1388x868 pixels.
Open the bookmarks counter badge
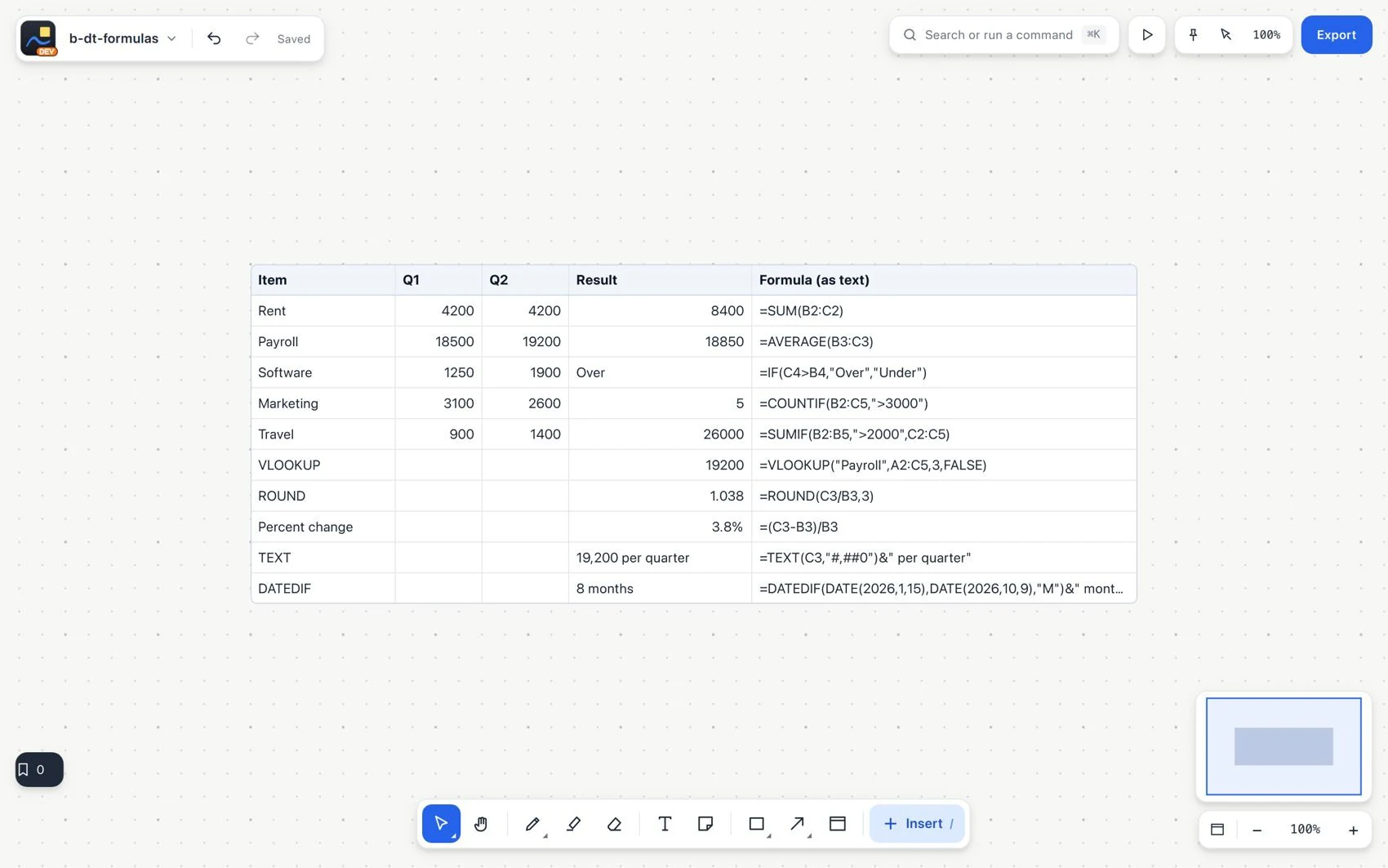(x=39, y=769)
